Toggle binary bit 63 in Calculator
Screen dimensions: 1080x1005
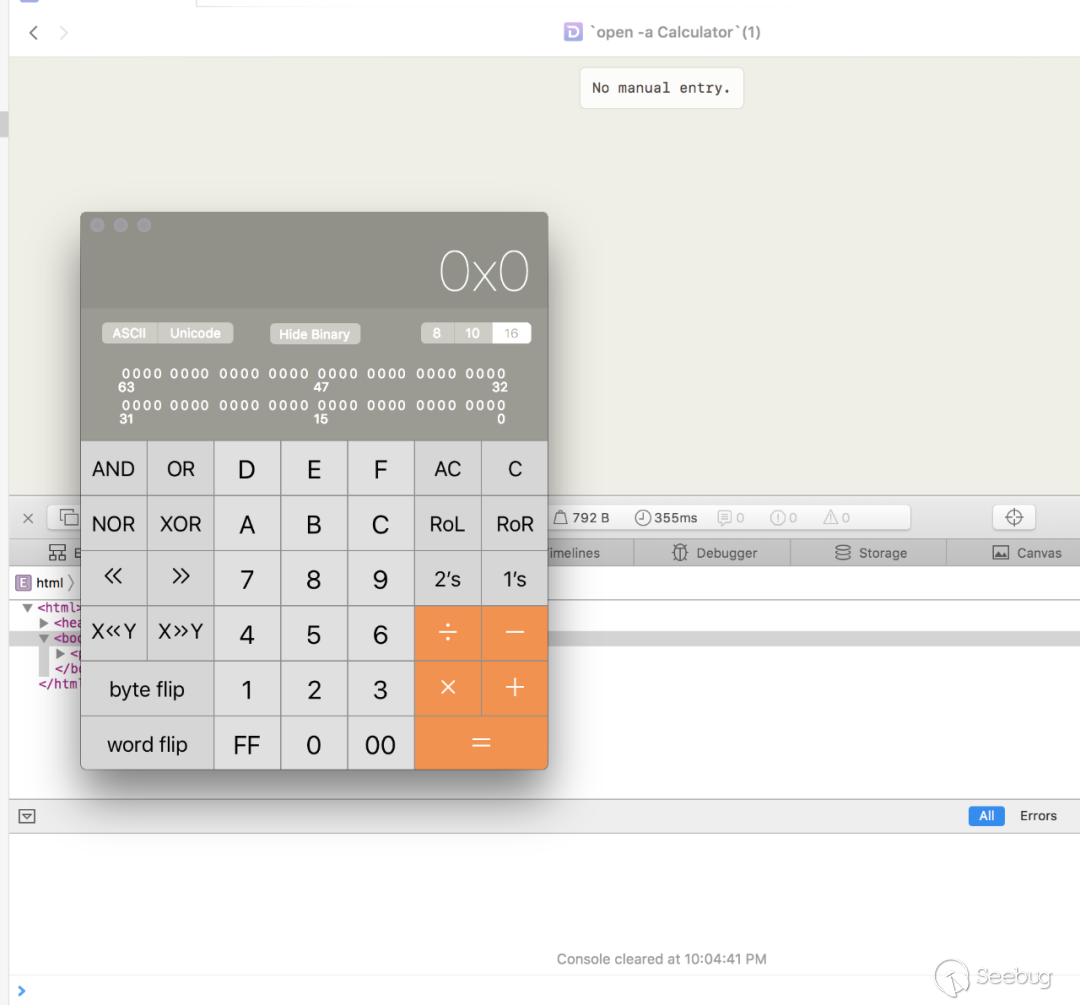point(126,373)
